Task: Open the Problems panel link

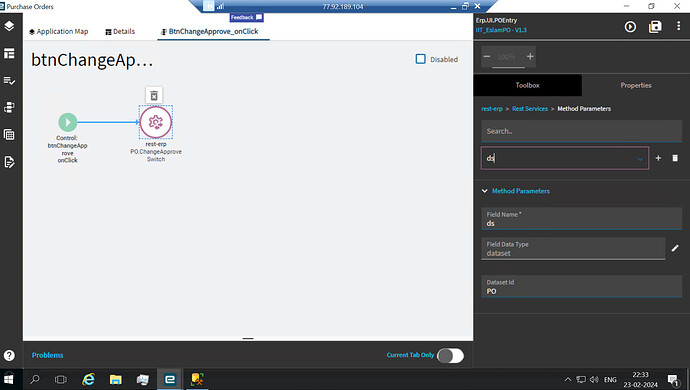Action: (x=48, y=355)
